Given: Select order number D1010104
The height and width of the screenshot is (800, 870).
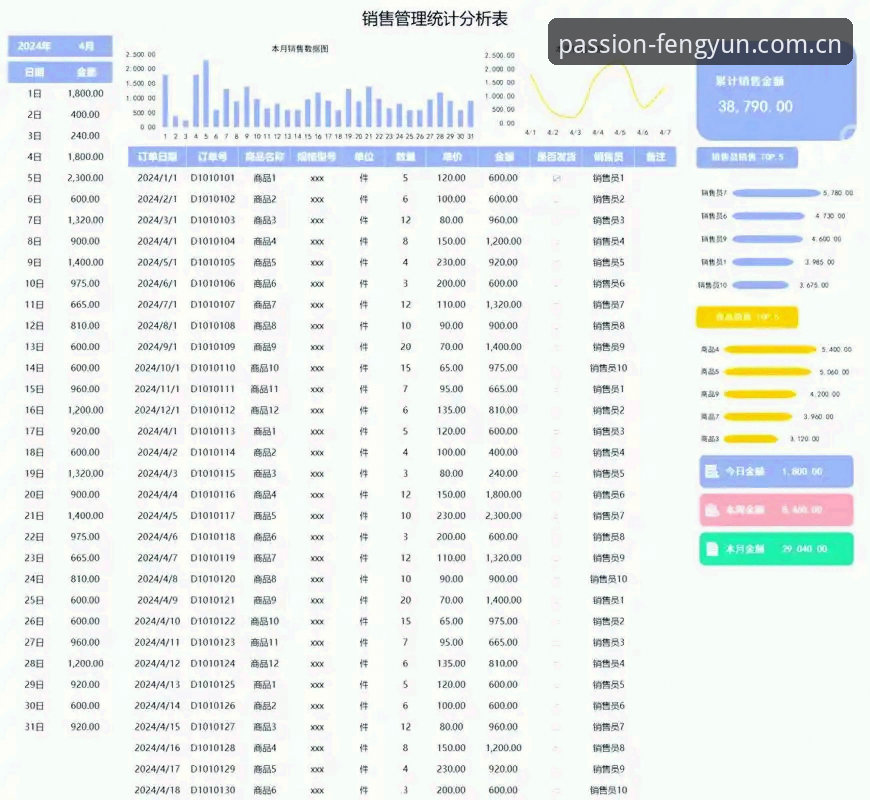Looking at the screenshot, I should point(213,241).
